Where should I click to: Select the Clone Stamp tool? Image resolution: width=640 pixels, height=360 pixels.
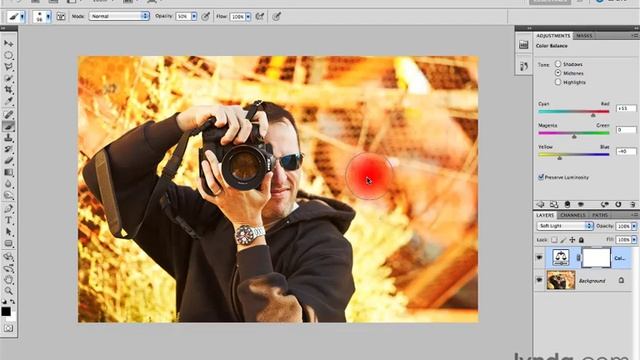pyautogui.click(x=9, y=138)
